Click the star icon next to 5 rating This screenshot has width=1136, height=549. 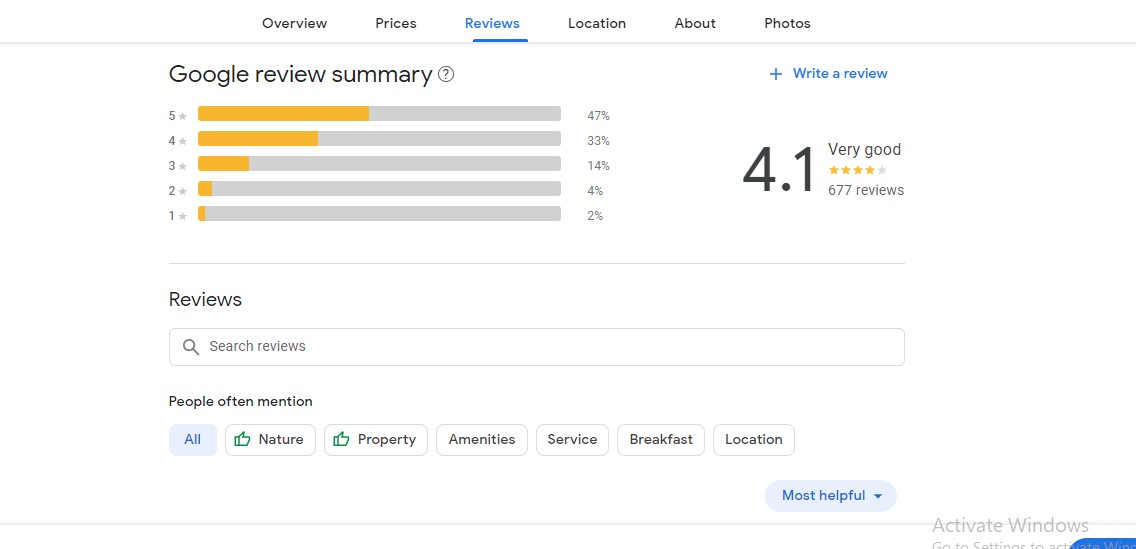click(x=183, y=116)
